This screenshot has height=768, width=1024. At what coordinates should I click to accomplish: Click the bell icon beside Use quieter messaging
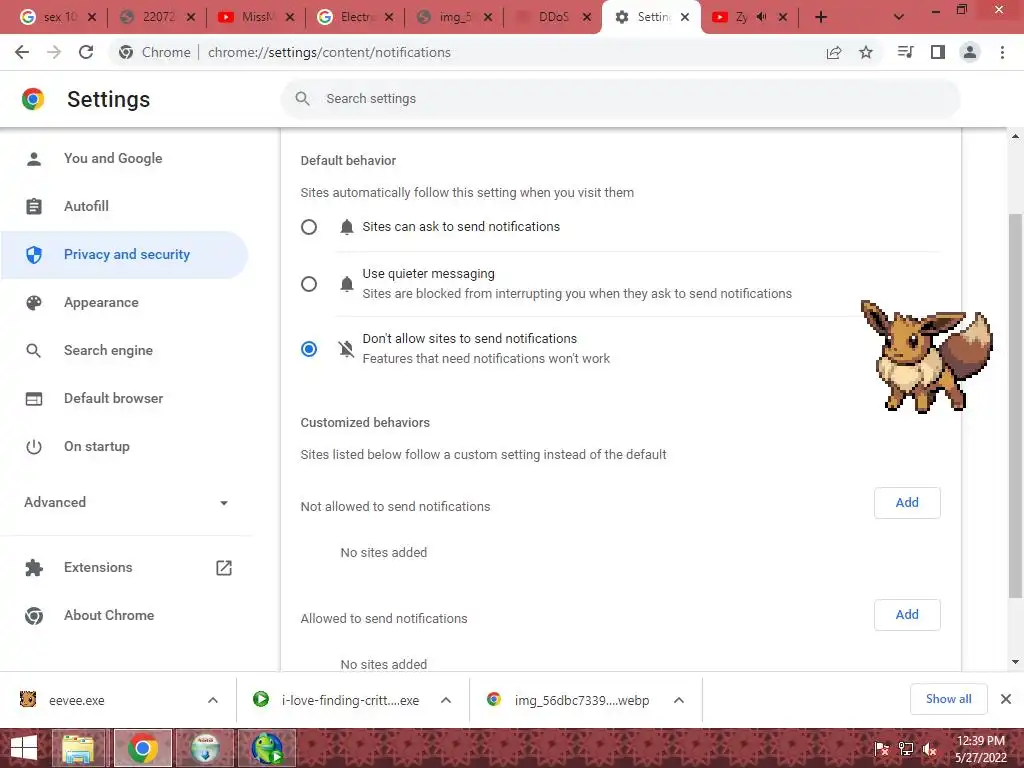(347, 283)
